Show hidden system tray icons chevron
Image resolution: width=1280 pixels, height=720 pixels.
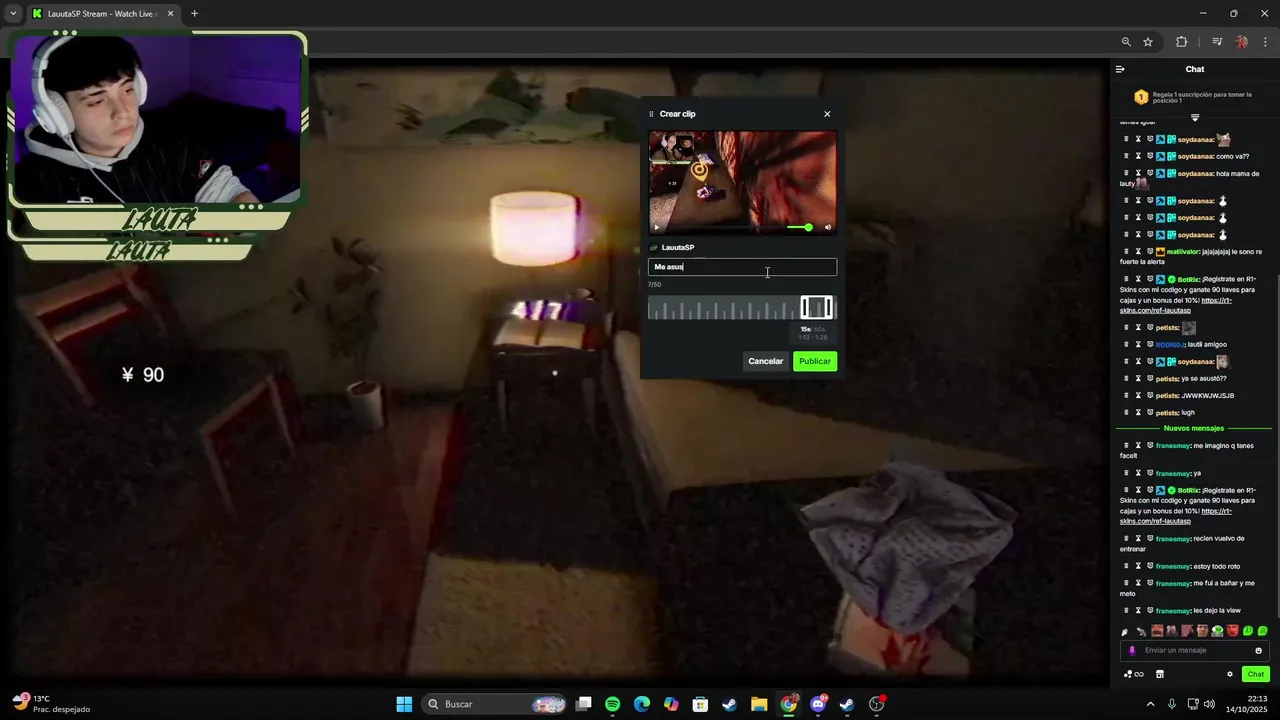[x=1150, y=704]
